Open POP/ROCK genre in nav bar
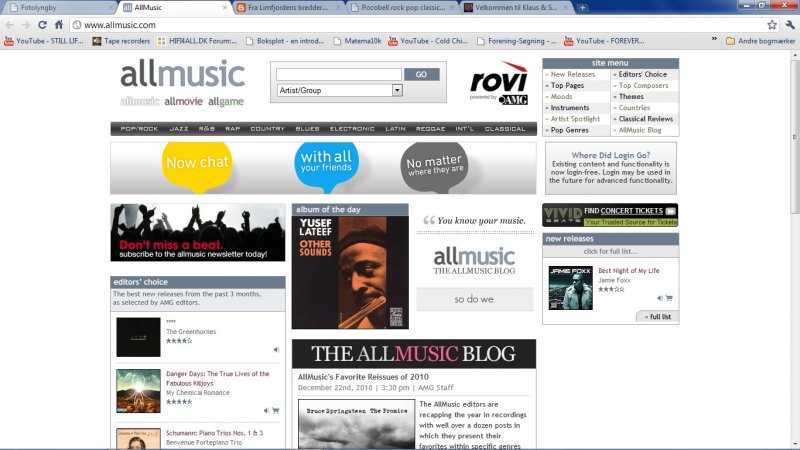This screenshot has height=450, width=800. pyautogui.click(x=139, y=129)
